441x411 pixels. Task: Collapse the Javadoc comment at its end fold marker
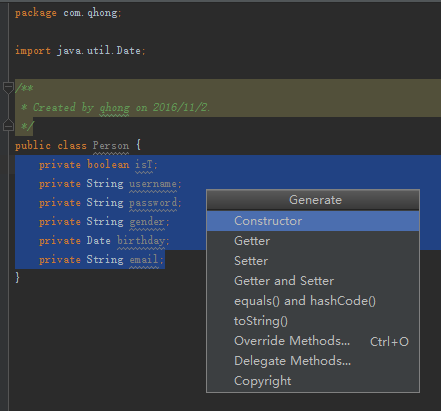[8, 126]
